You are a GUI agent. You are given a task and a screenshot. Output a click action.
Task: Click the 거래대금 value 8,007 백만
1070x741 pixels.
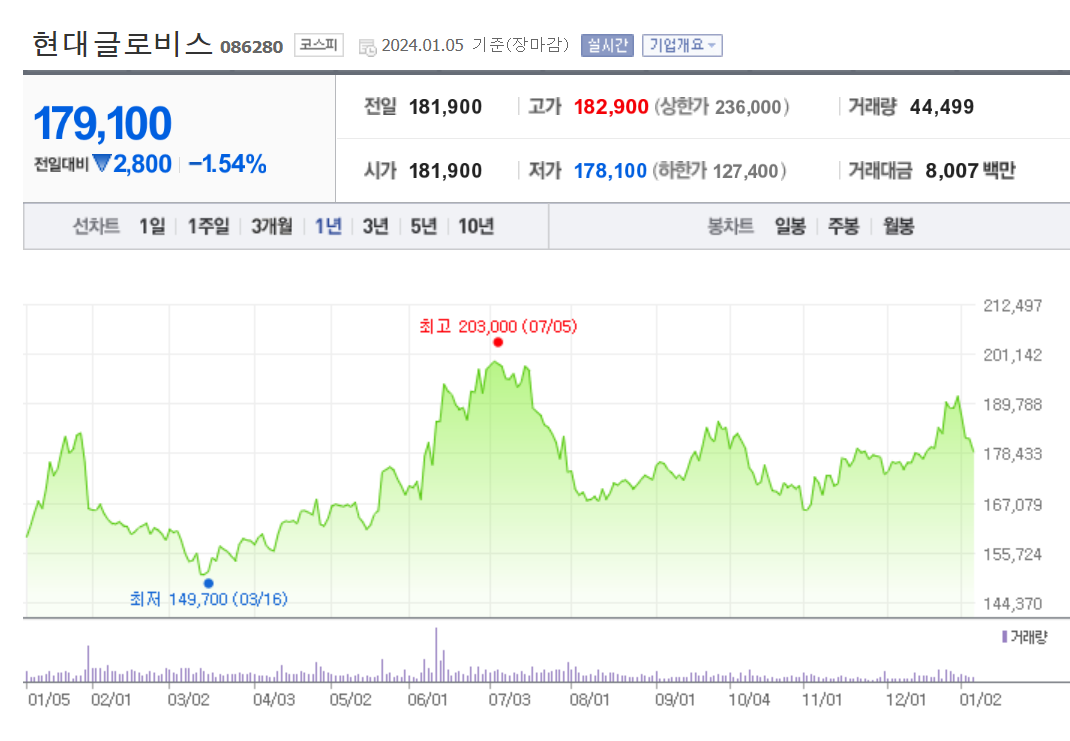(970, 171)
